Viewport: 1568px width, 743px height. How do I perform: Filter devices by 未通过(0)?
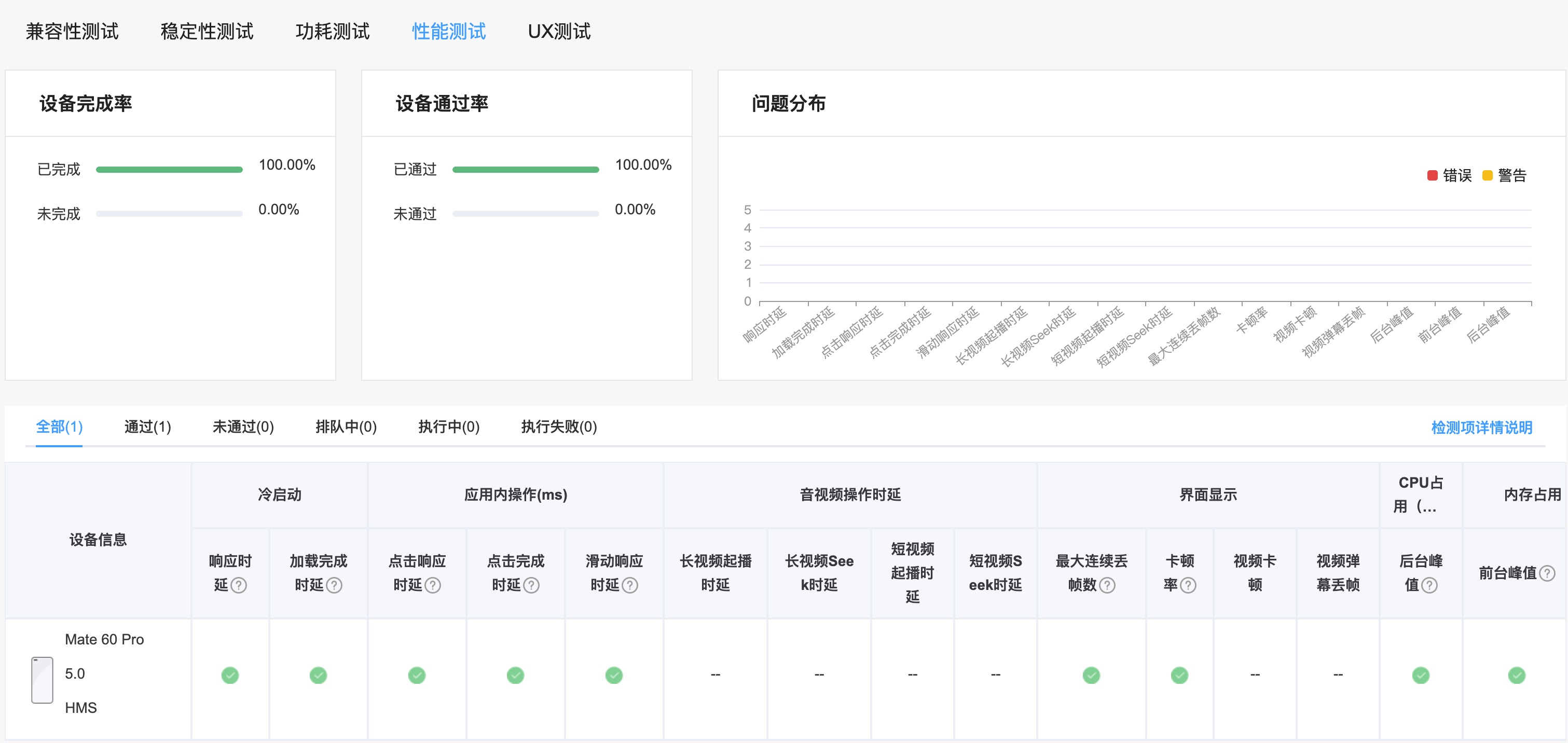243,426
